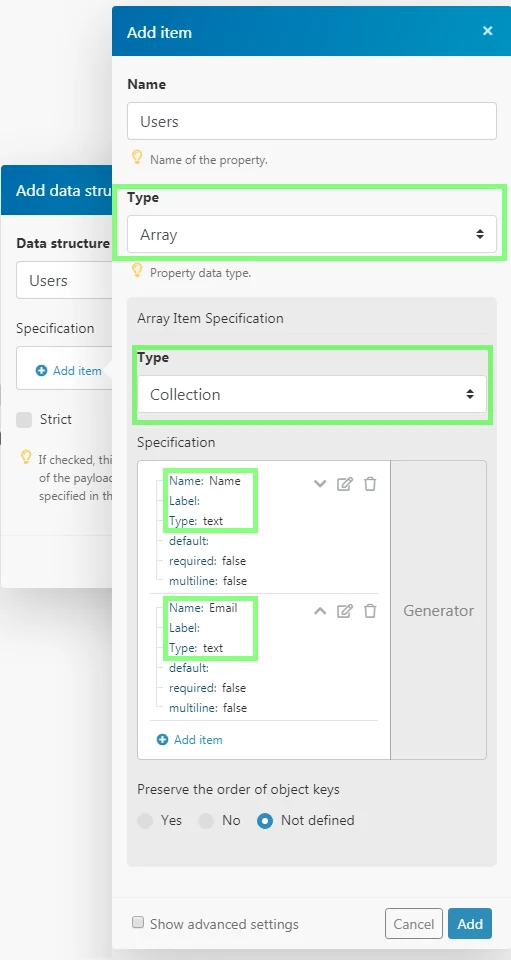The image size is (511, 960).
Task: Delete the Email item with trash icon
Action: pos(370,611)
